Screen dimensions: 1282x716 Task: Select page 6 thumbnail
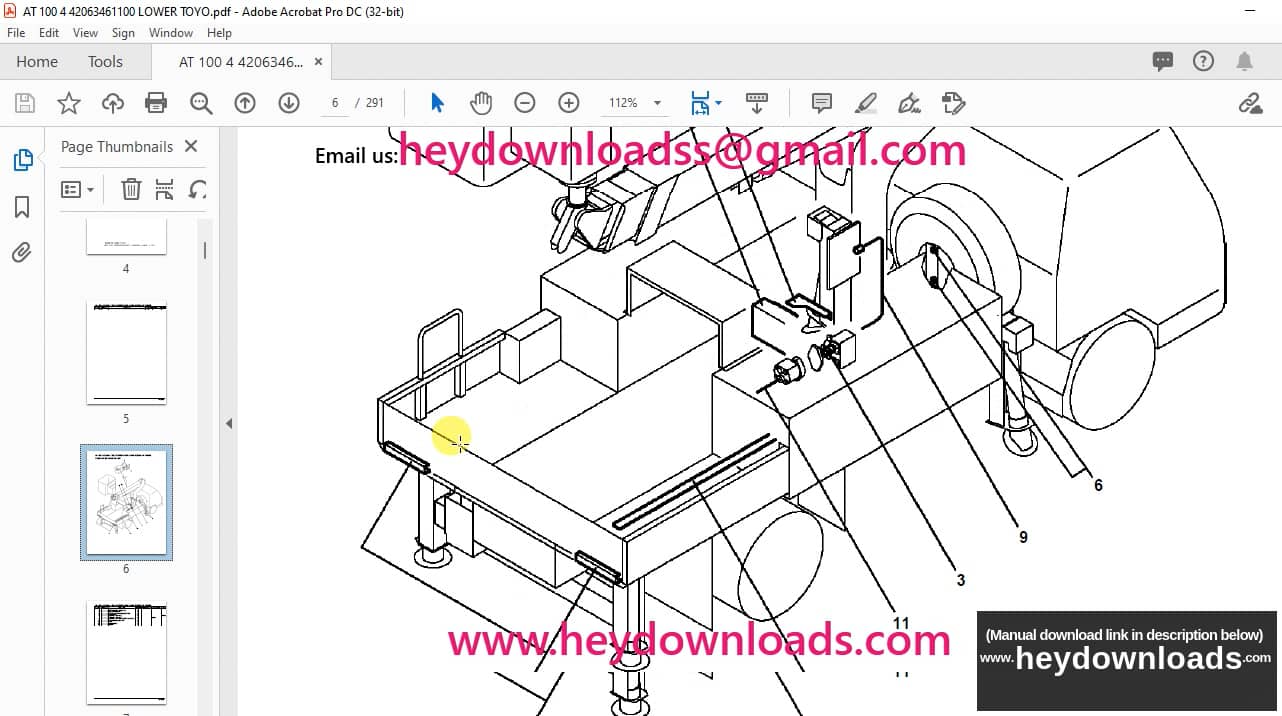pyautogui.click(x=126, y=502)
